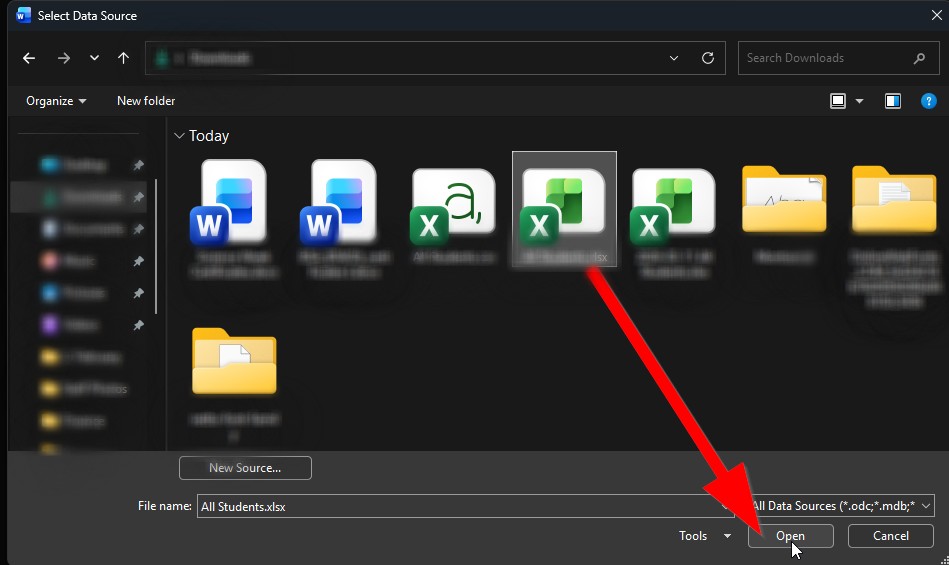Click the Change your view icon
The width and height of the screenshot is (949, 565).
[838, 101]
